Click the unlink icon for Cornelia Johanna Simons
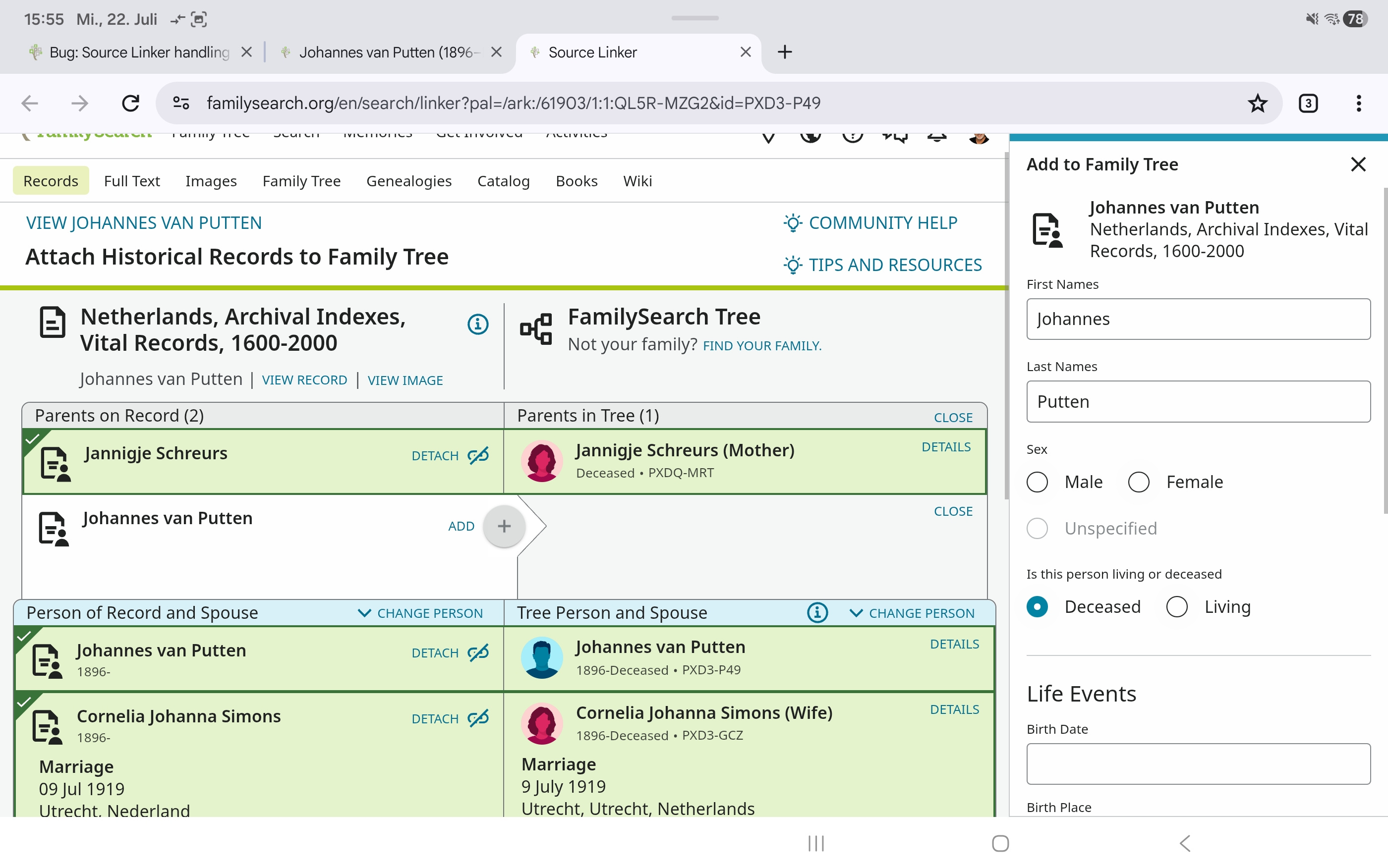 [478, 718]
